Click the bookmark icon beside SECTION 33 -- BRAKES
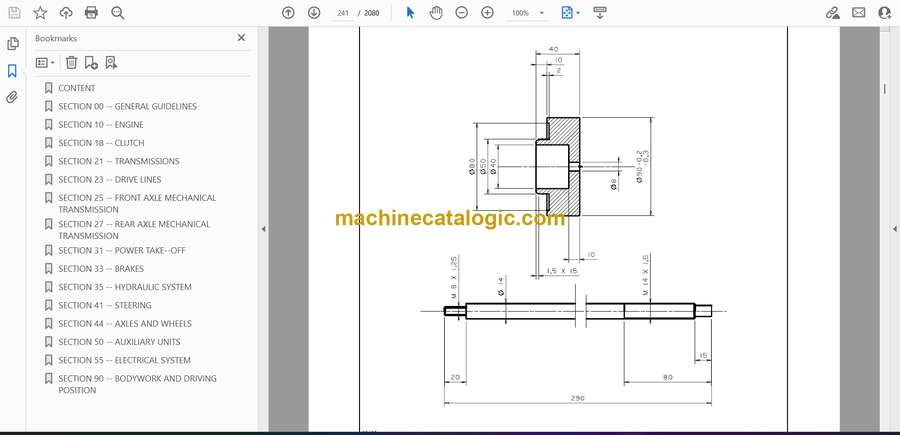Image resolution: width=900 pixels, height=435 pixels. pos(49,269)
